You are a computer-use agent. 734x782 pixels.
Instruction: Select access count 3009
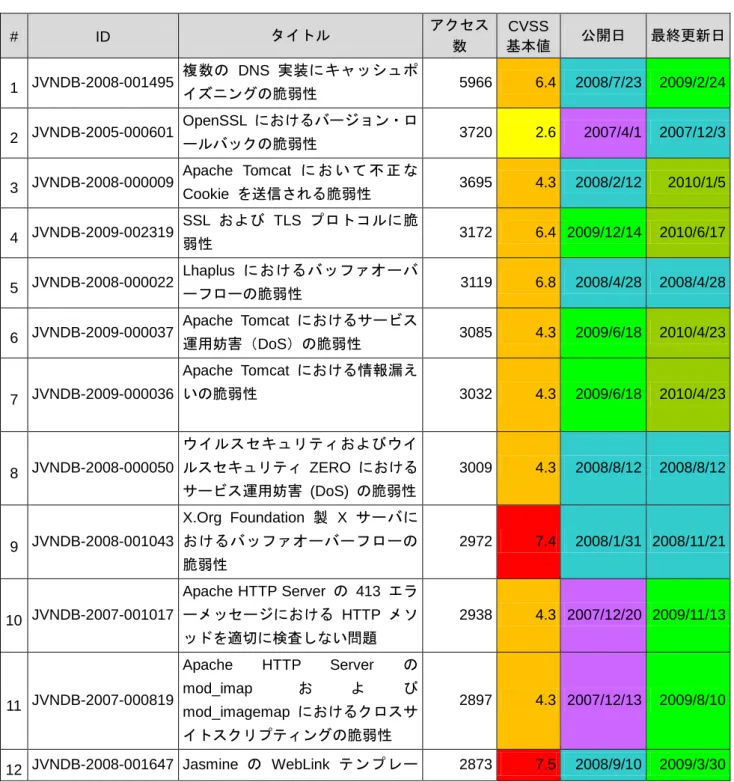pos(459,468)
